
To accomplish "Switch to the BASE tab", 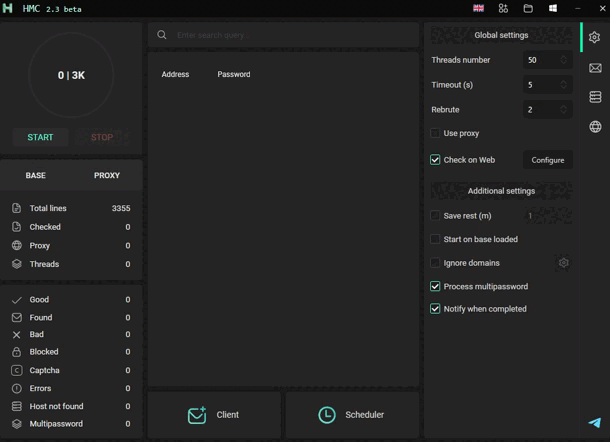I will [x=36, y=175].
